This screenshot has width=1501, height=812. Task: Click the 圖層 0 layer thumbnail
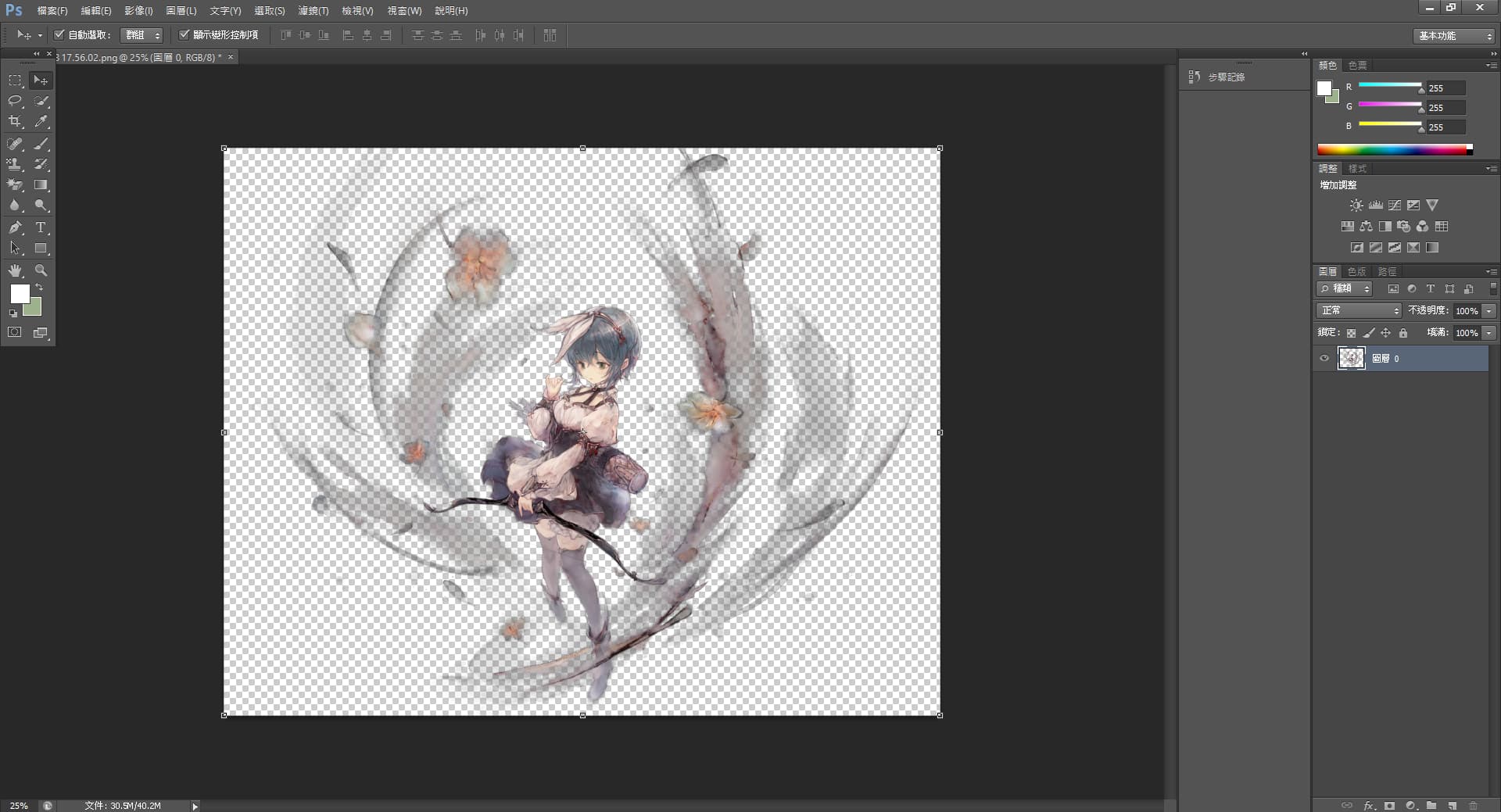pos(1351,359)
